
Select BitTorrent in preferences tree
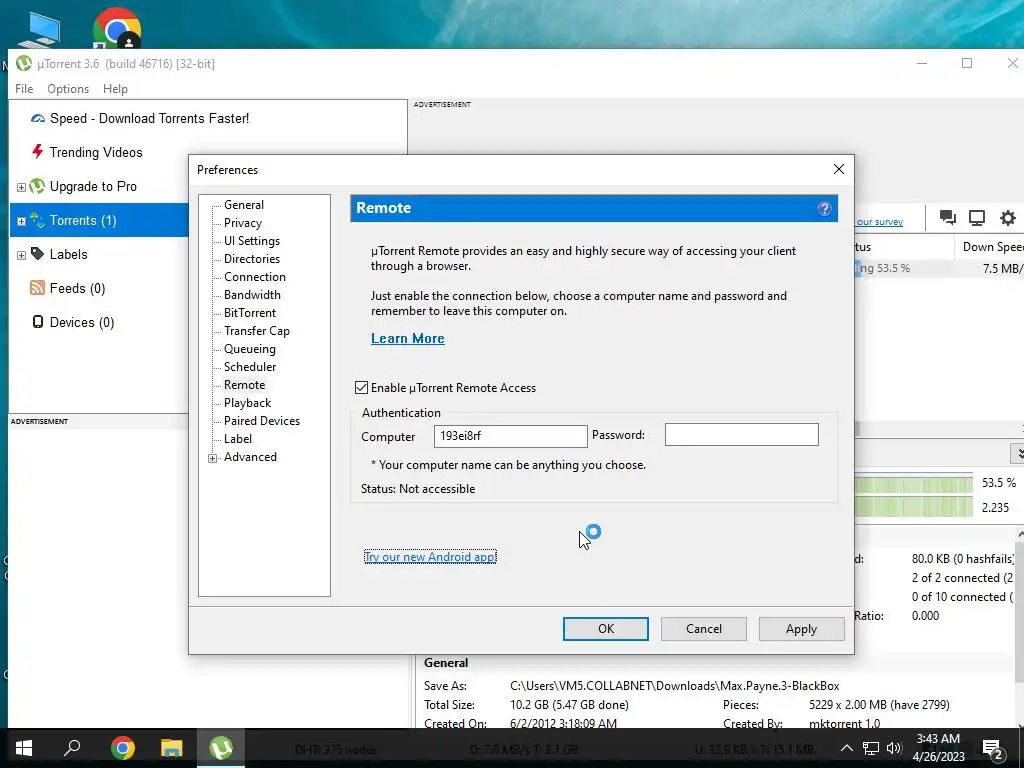pyautogui.click(x=249, y=313)
